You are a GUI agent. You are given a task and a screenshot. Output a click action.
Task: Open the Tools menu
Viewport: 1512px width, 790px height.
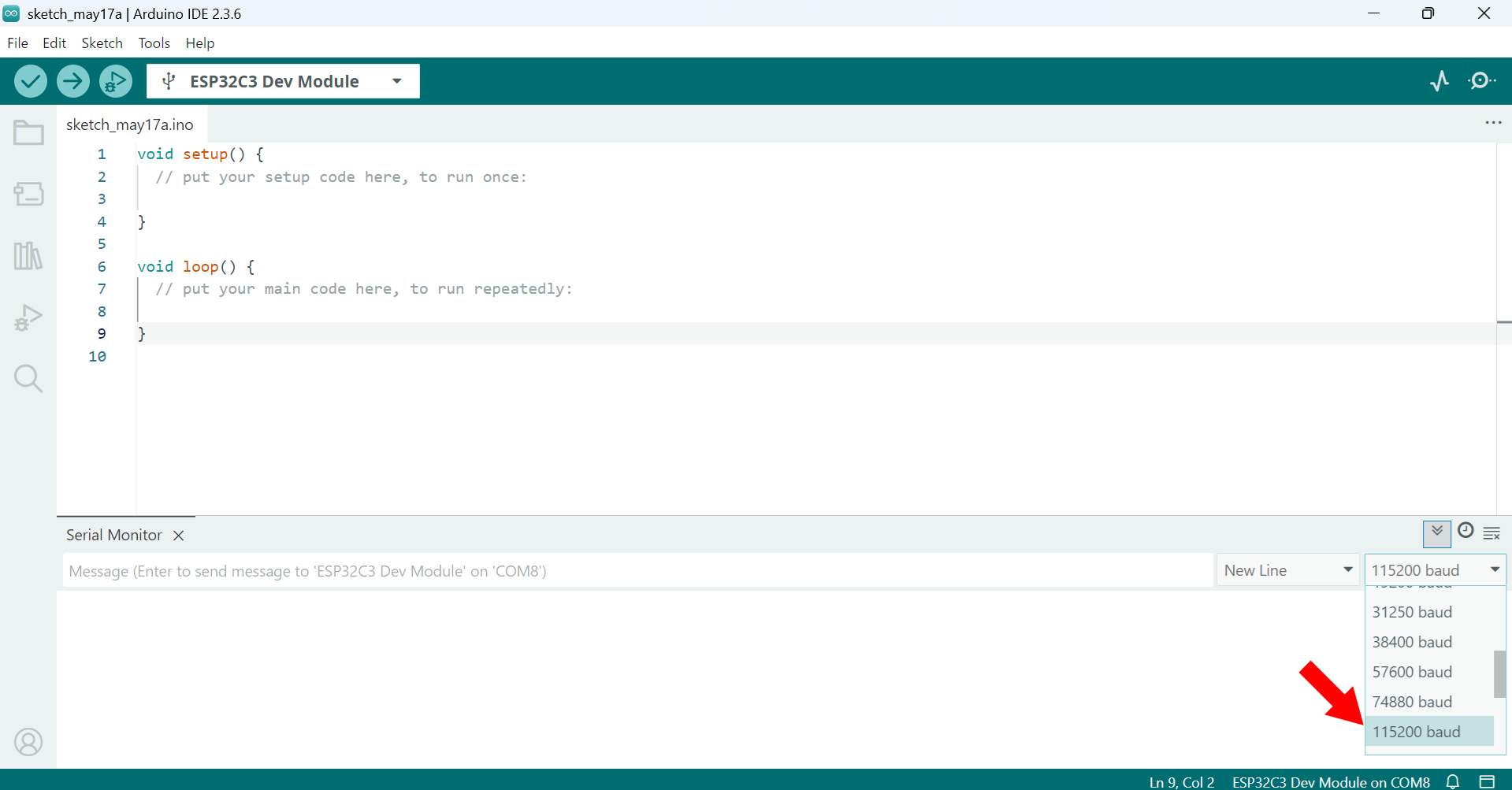(x=154, y=43)
